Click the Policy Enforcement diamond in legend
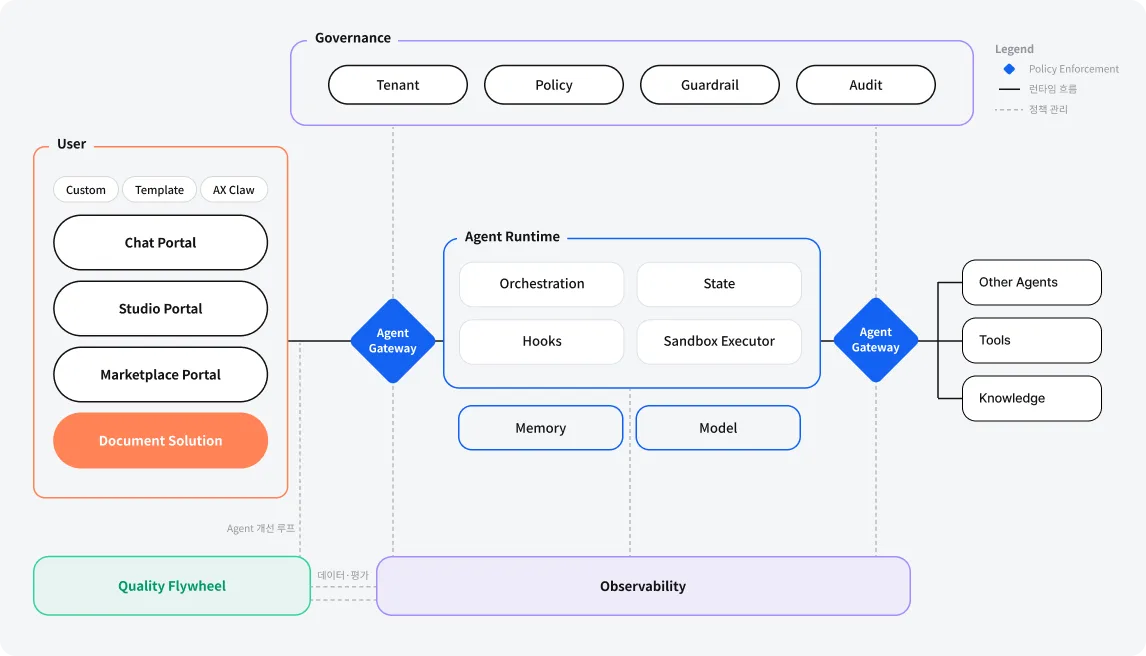Image resolution: width=1146 pixels, height=656 pixels. point(1009,69)
